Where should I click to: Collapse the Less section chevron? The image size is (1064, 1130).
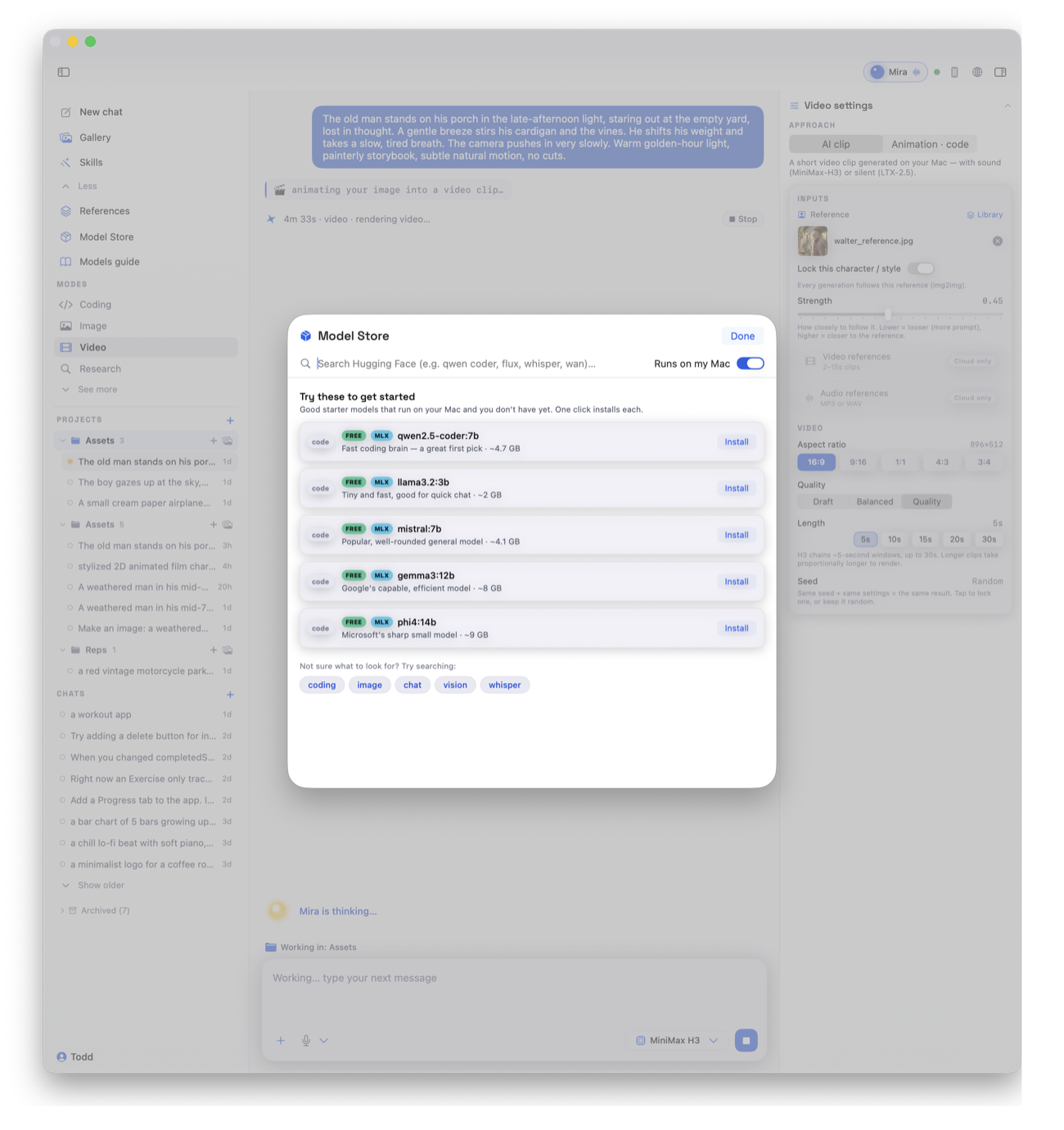(x=65, y=186)
